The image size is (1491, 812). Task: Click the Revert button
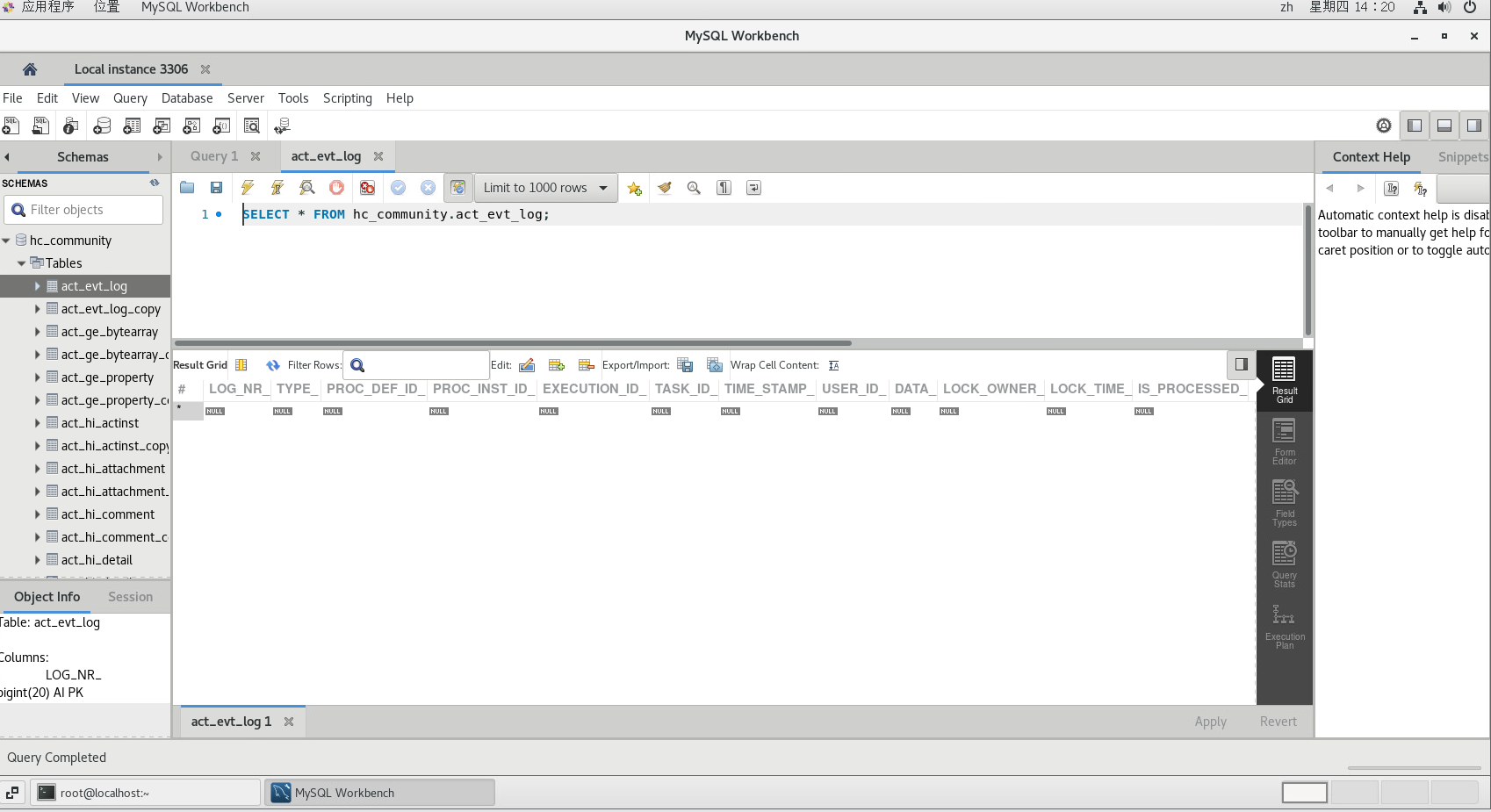tap(1278, 721)
